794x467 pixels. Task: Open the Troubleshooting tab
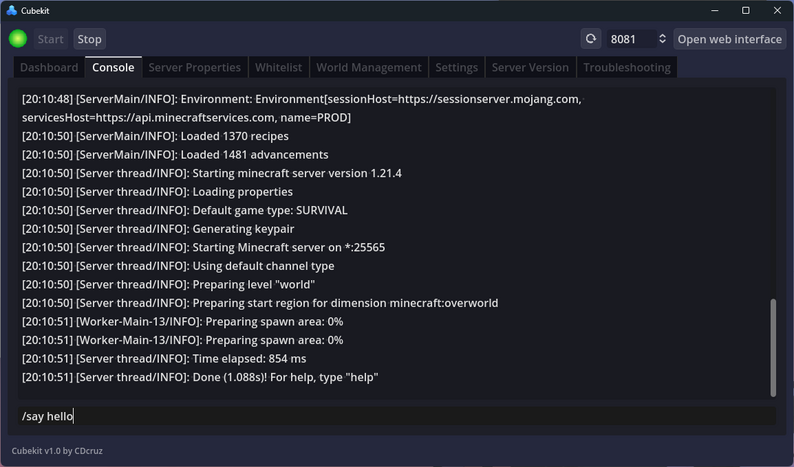click(x=626, y=67)
